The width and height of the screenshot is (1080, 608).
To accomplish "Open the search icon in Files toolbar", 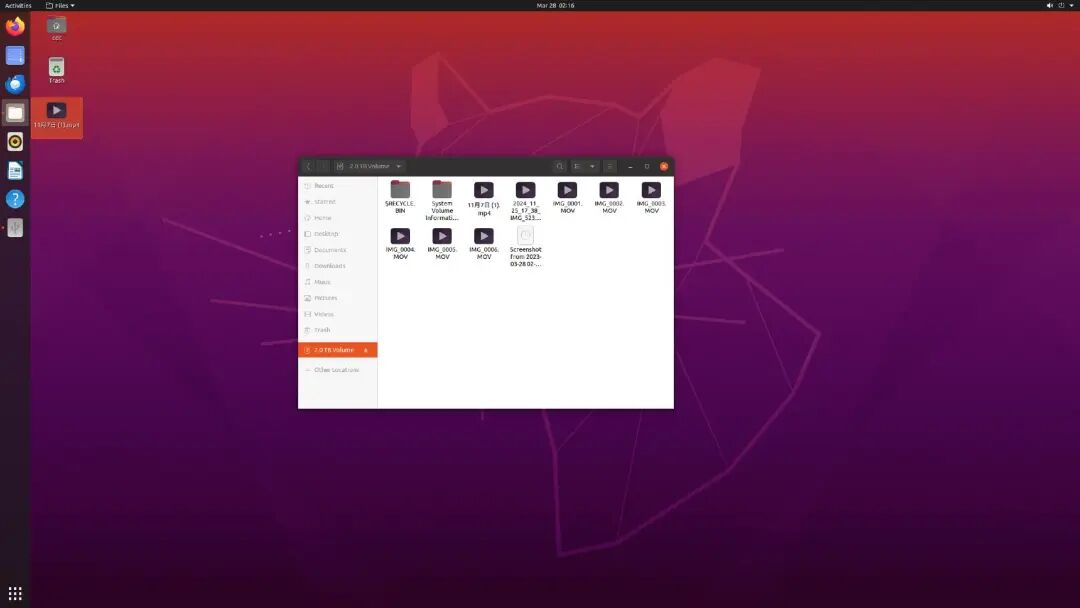I will coord(560,166).
